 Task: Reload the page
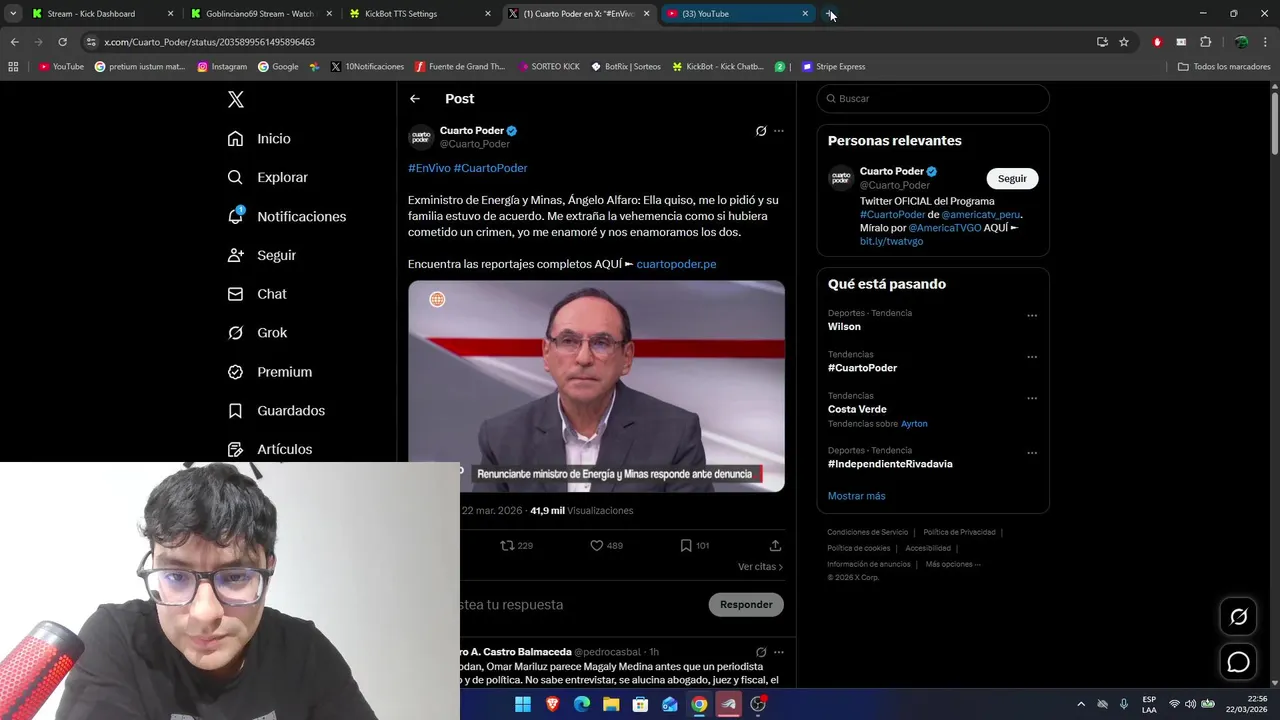click(x=62, y=42)
